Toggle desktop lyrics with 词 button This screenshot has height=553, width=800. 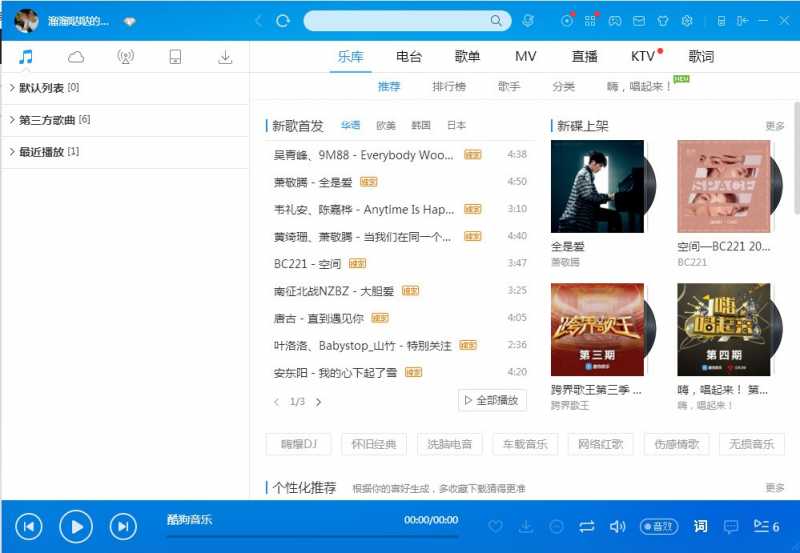pyautogui.click(x=701, y=526)
